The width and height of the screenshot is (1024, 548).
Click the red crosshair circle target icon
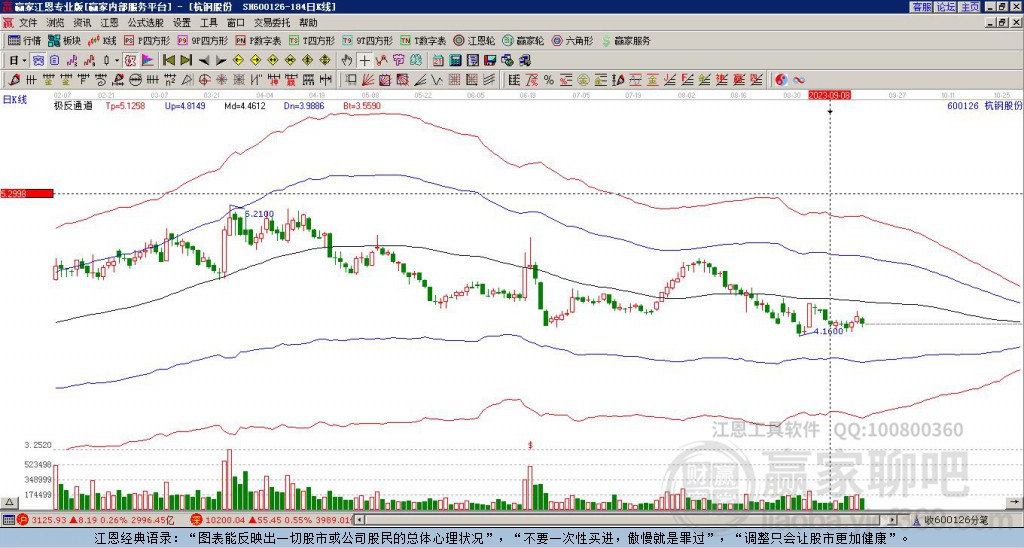click(204, 80)
